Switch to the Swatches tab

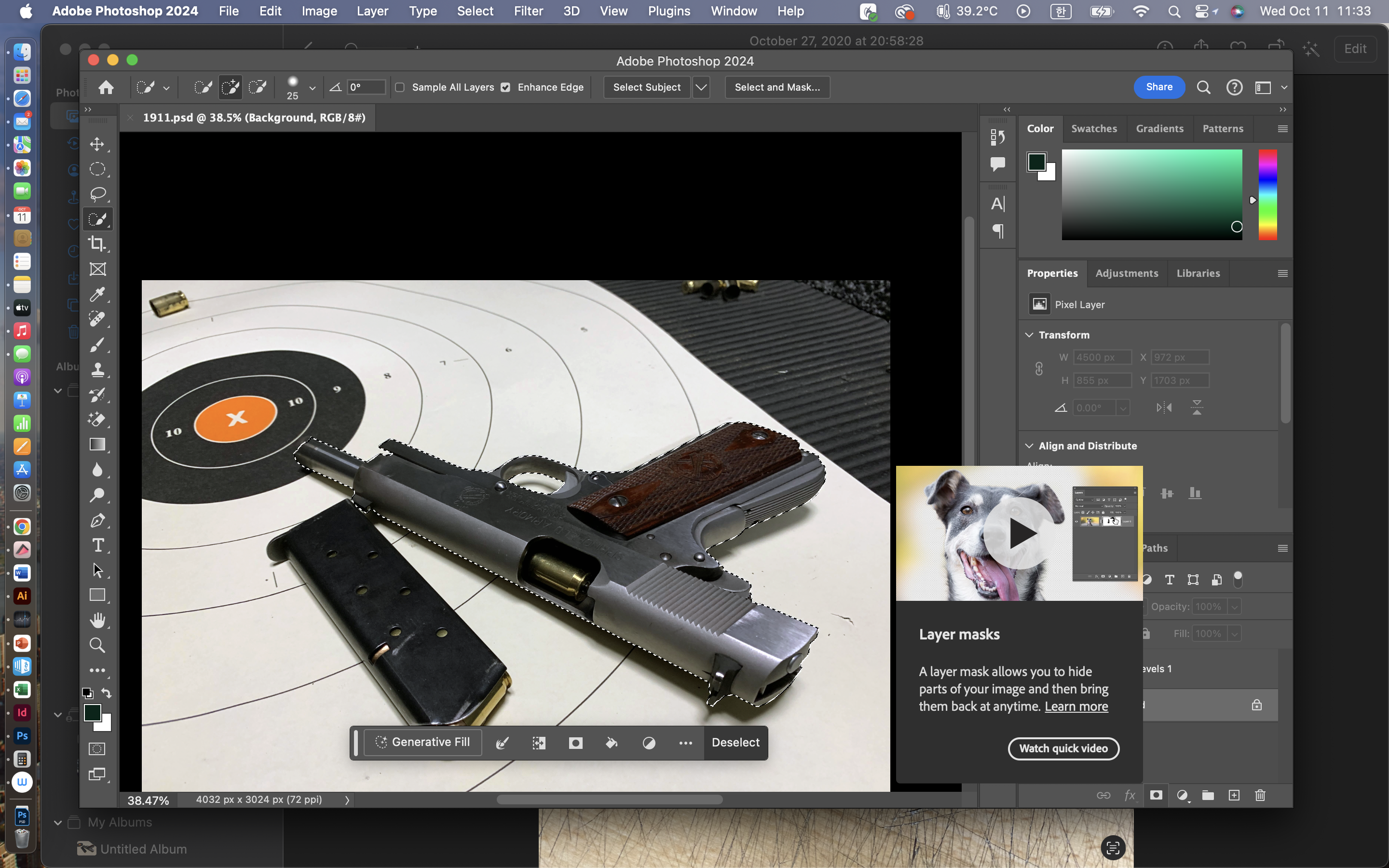[x=1093, y=129]
